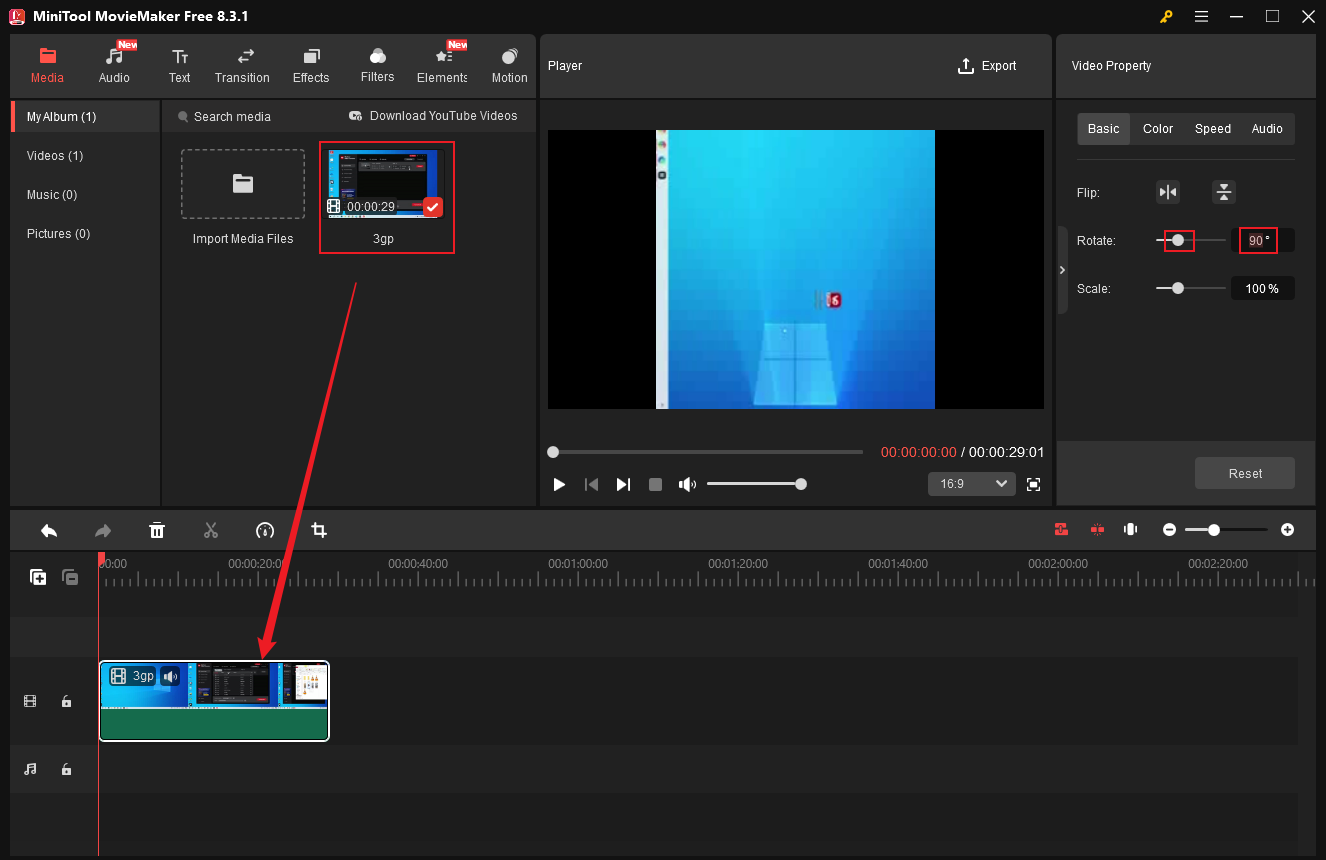Open the hamburger menu in title bar

click(1201, 16)
